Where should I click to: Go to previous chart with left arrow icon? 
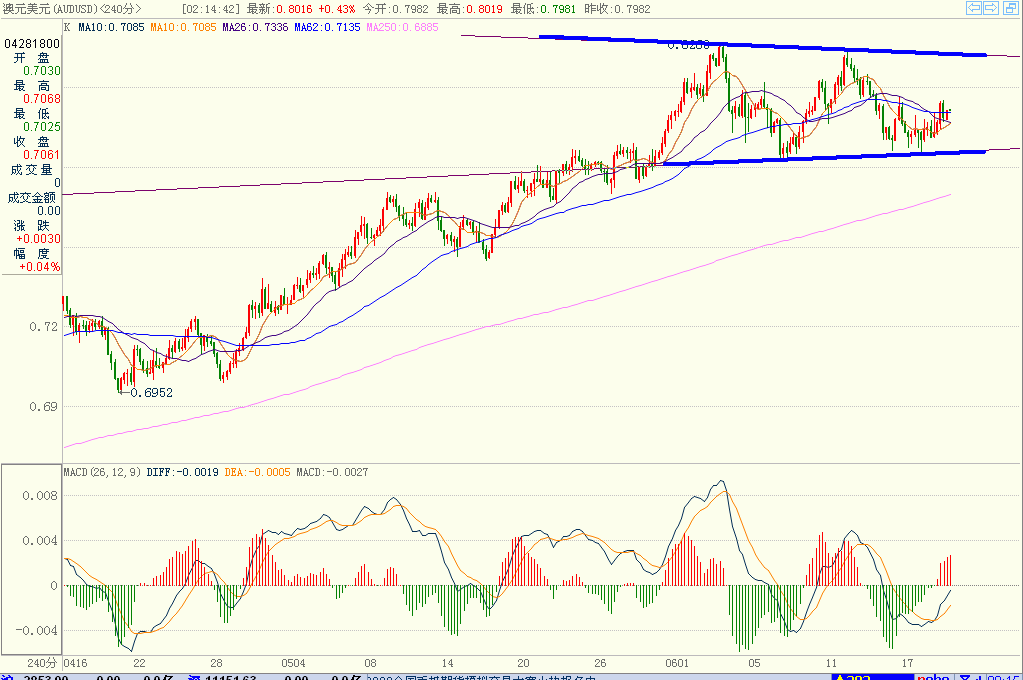(973, 8)
